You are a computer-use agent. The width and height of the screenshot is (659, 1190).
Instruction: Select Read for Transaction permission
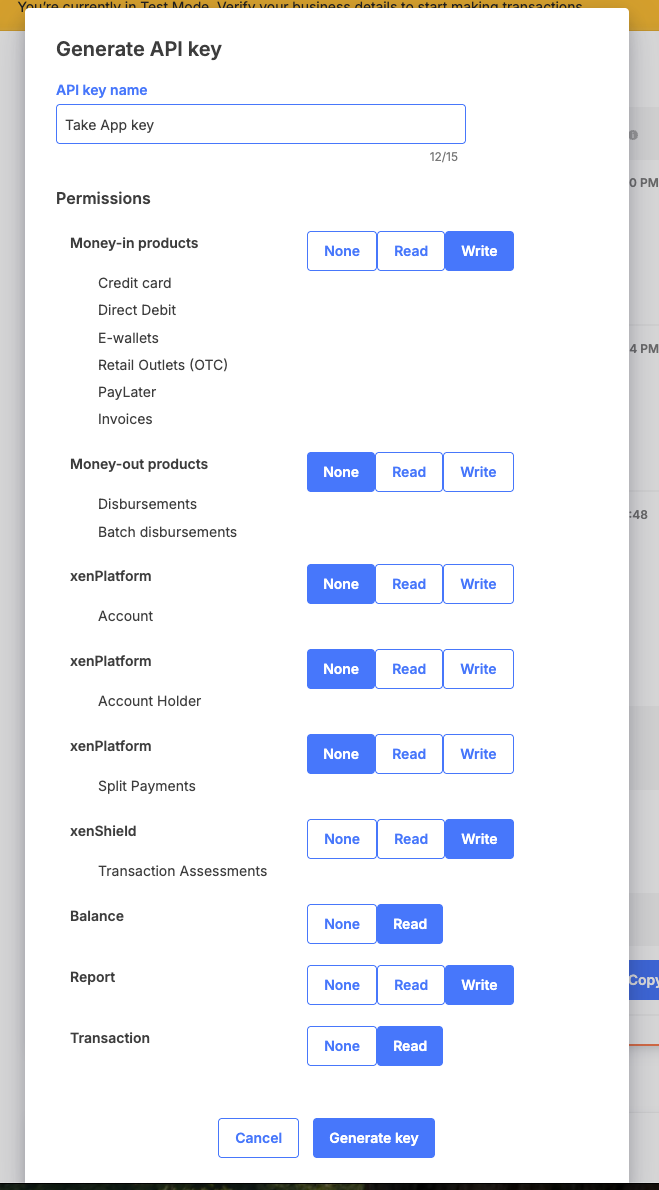(410, 1046)
